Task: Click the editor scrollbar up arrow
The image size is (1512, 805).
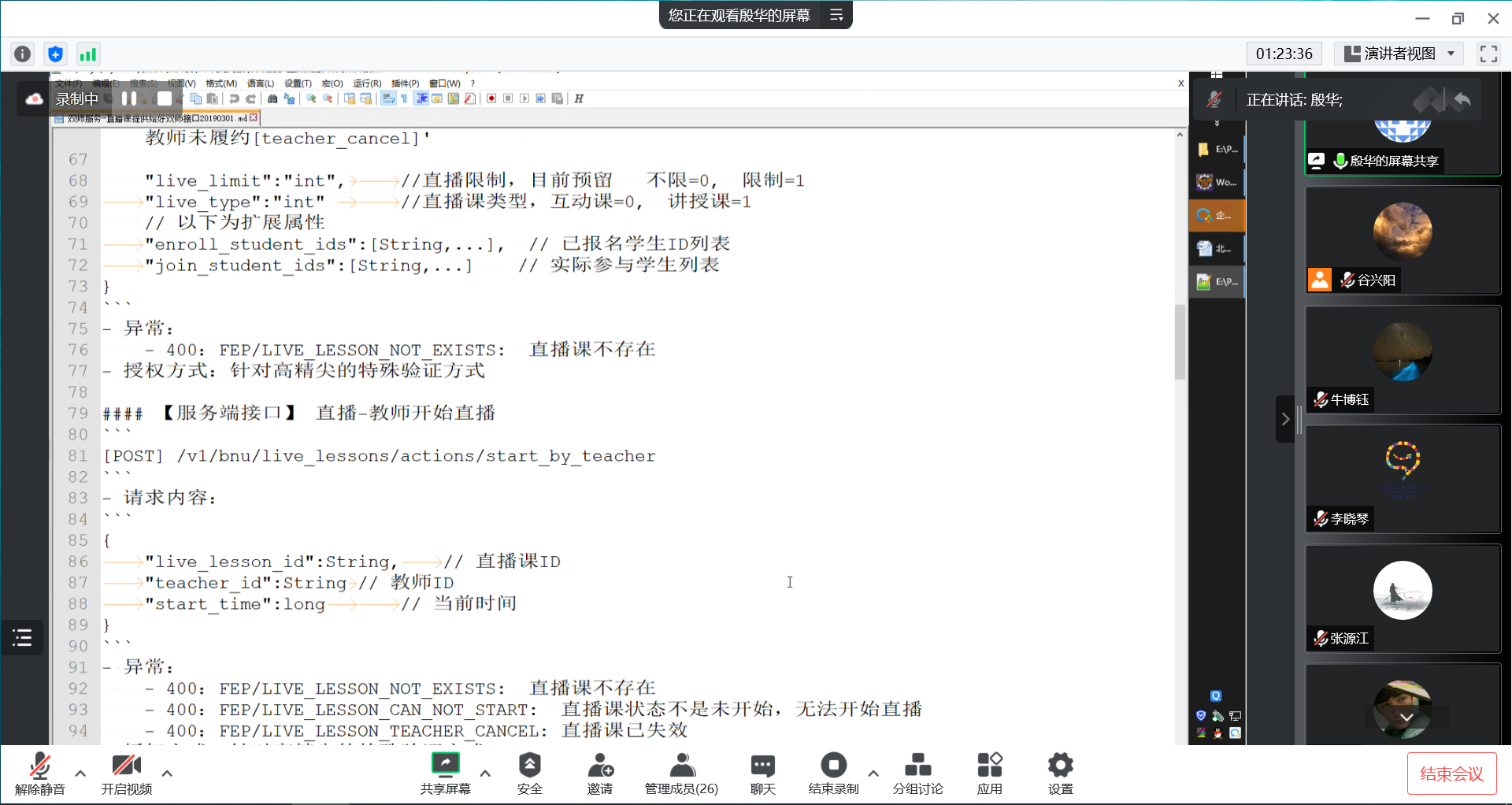Action: [1180, 135]
